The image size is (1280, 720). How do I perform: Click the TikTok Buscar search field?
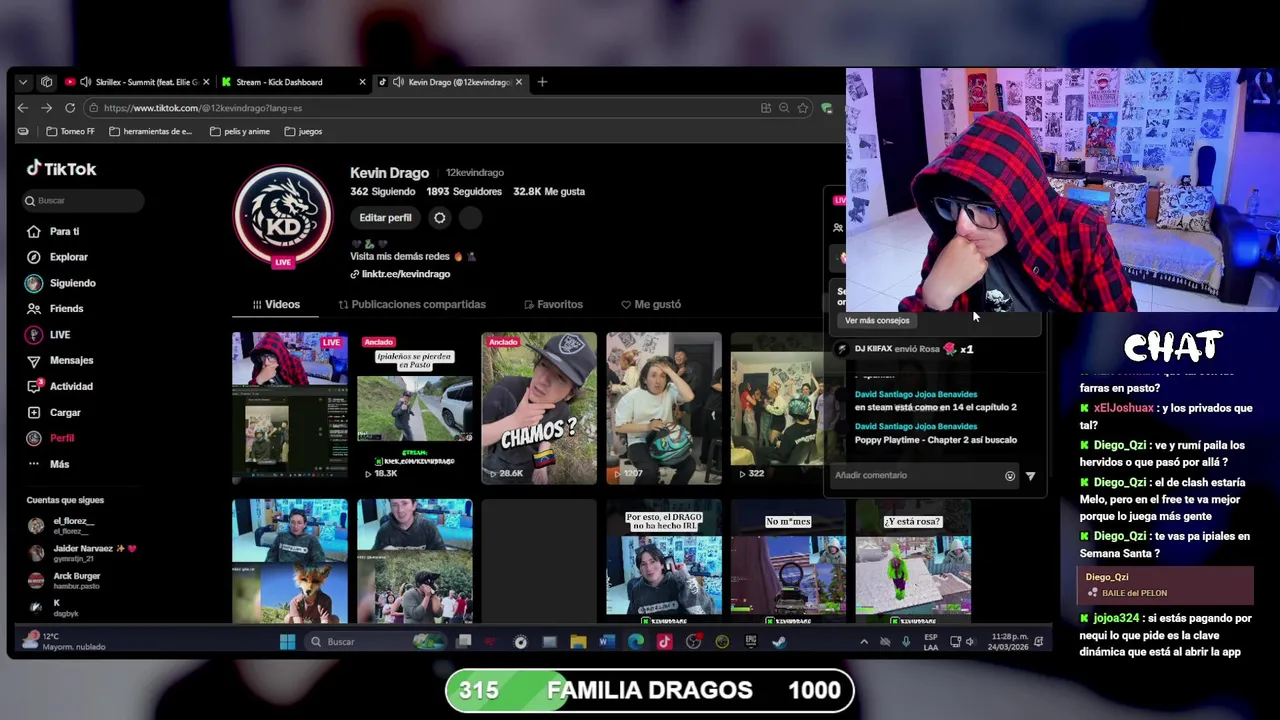coord(83,200)
